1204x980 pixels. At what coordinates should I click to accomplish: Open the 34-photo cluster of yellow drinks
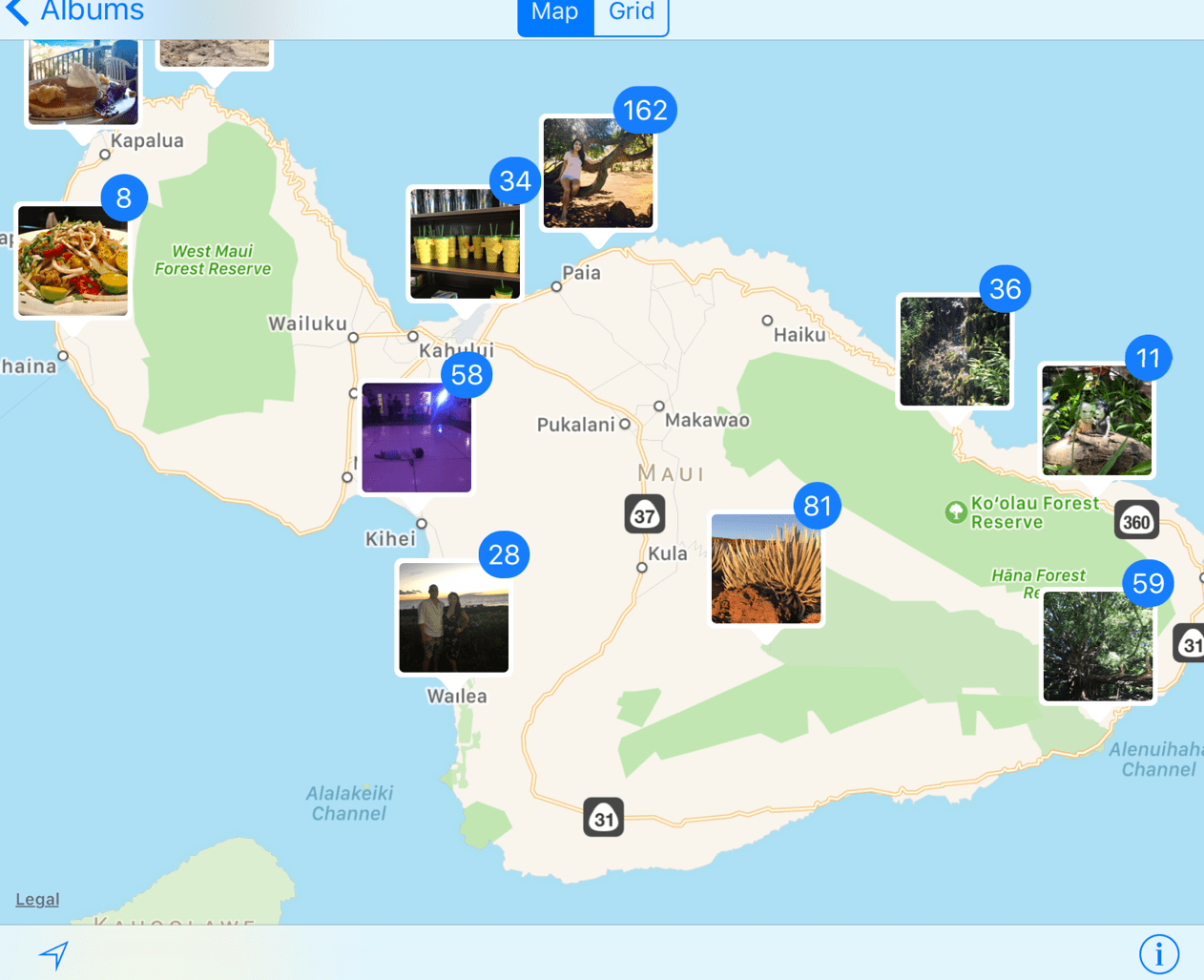[465, 243]
